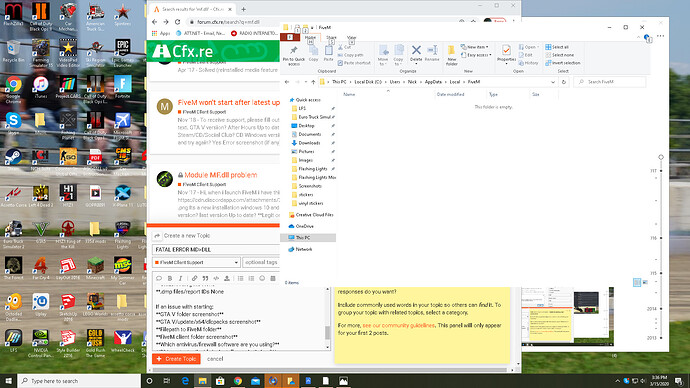Screen dimensions: 690x388
Task: Insert hyperlink in forum post editor
Action: (194, 278)
